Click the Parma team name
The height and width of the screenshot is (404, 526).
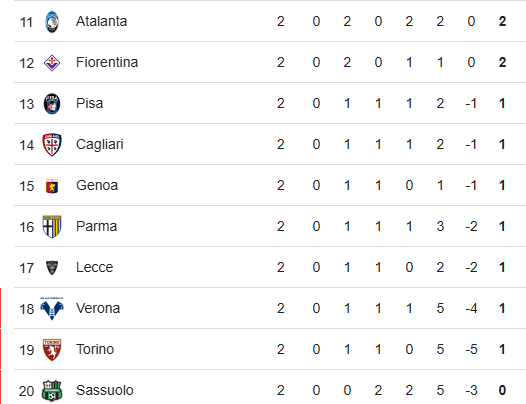coord(97,226)
